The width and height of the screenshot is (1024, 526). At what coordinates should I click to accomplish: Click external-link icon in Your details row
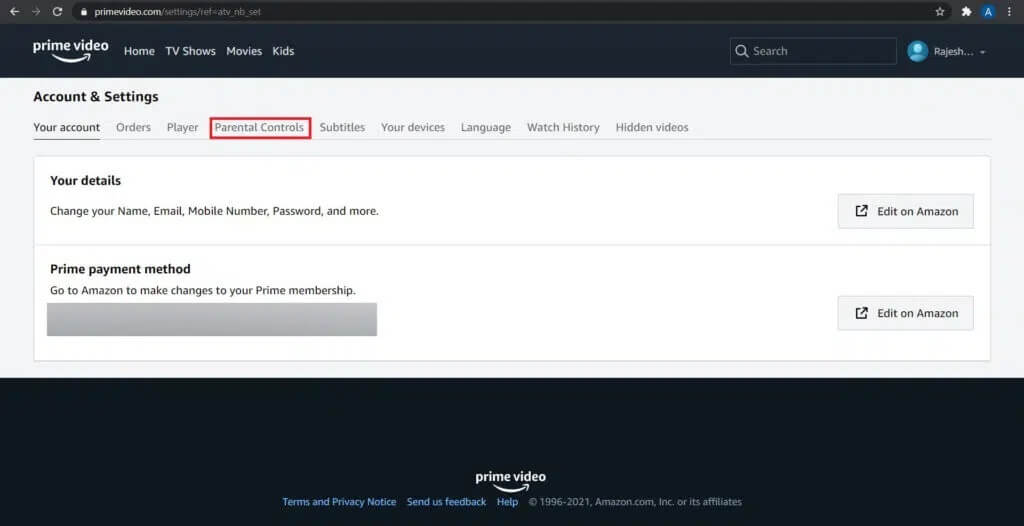861,211
